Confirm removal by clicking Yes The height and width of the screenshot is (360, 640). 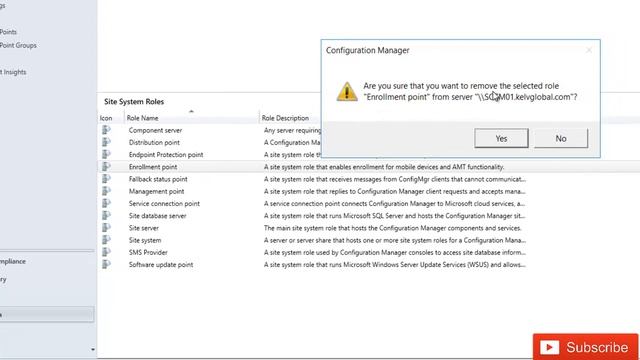point(501,138)
